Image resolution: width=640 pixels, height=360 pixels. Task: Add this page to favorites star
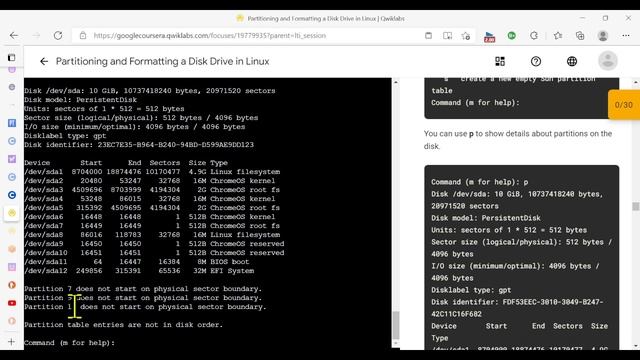click(x=466, y=36)
